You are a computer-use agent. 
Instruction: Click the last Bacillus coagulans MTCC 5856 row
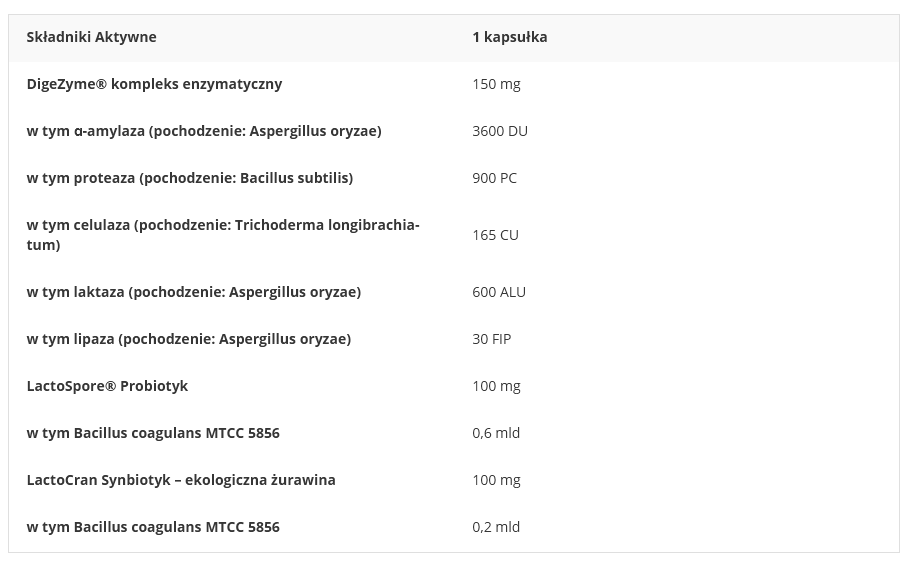pyautogui.click(x=153, y=527)
